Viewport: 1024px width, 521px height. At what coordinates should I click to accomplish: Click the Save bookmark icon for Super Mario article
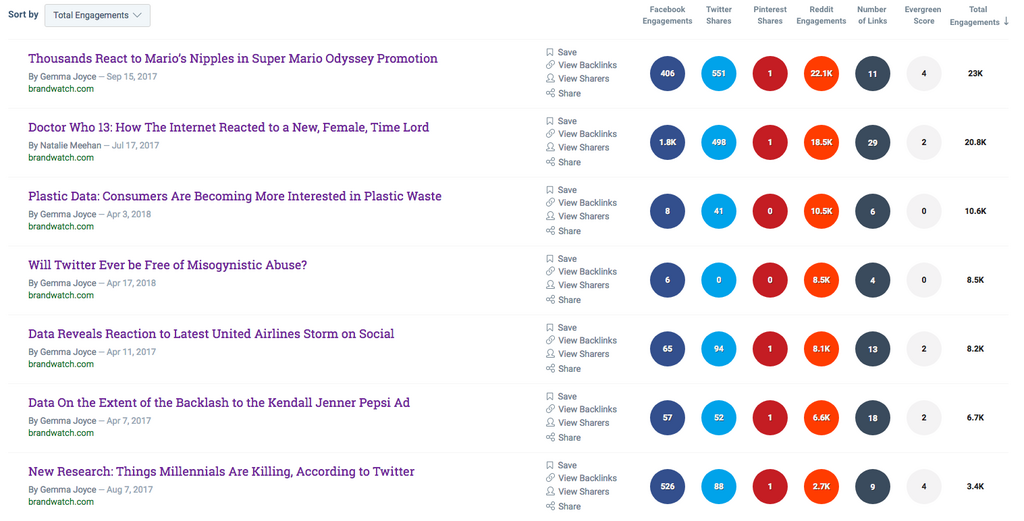point(550,52)
